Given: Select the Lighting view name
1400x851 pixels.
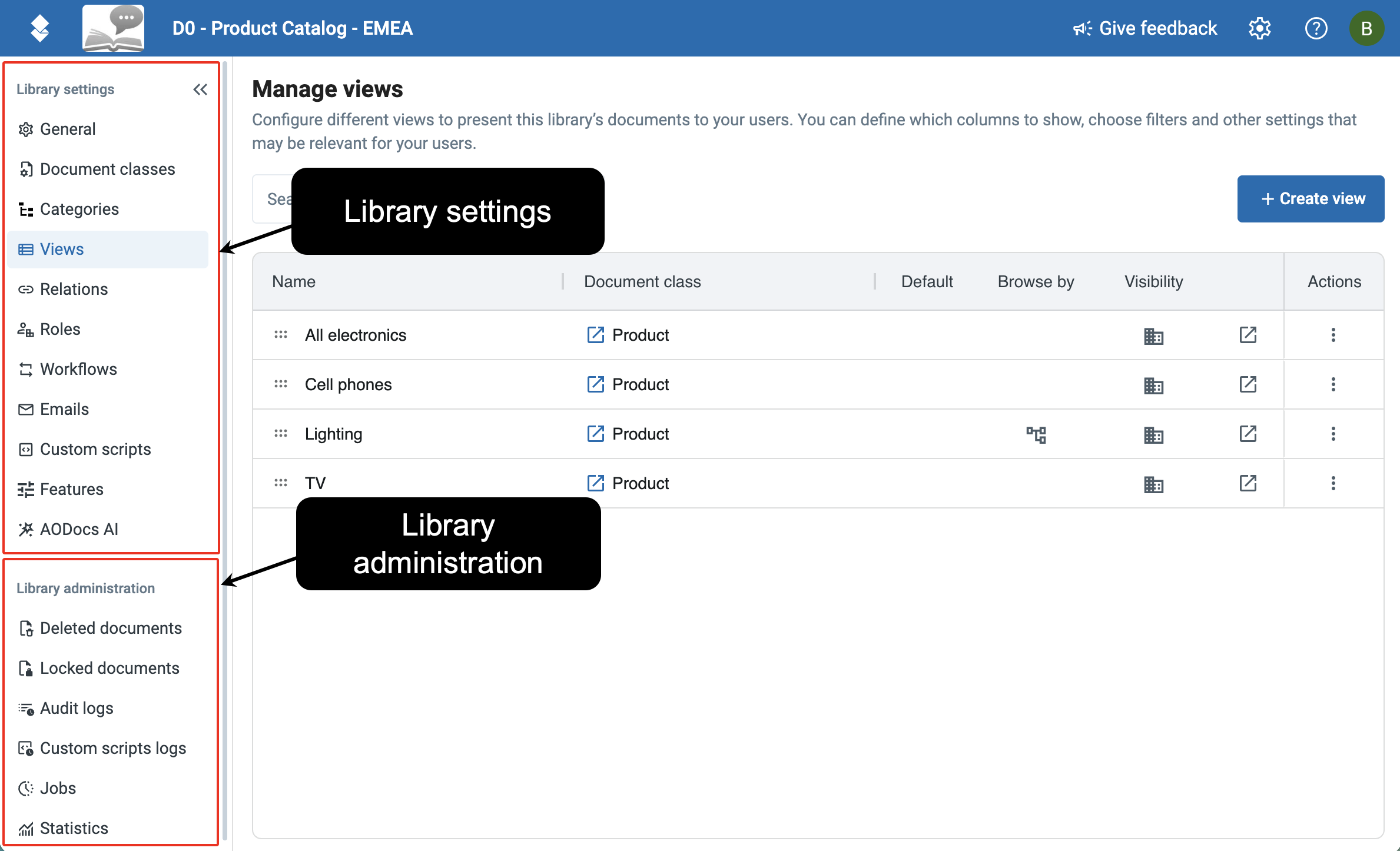Looking at the screenshot, I should pos(333,434).
